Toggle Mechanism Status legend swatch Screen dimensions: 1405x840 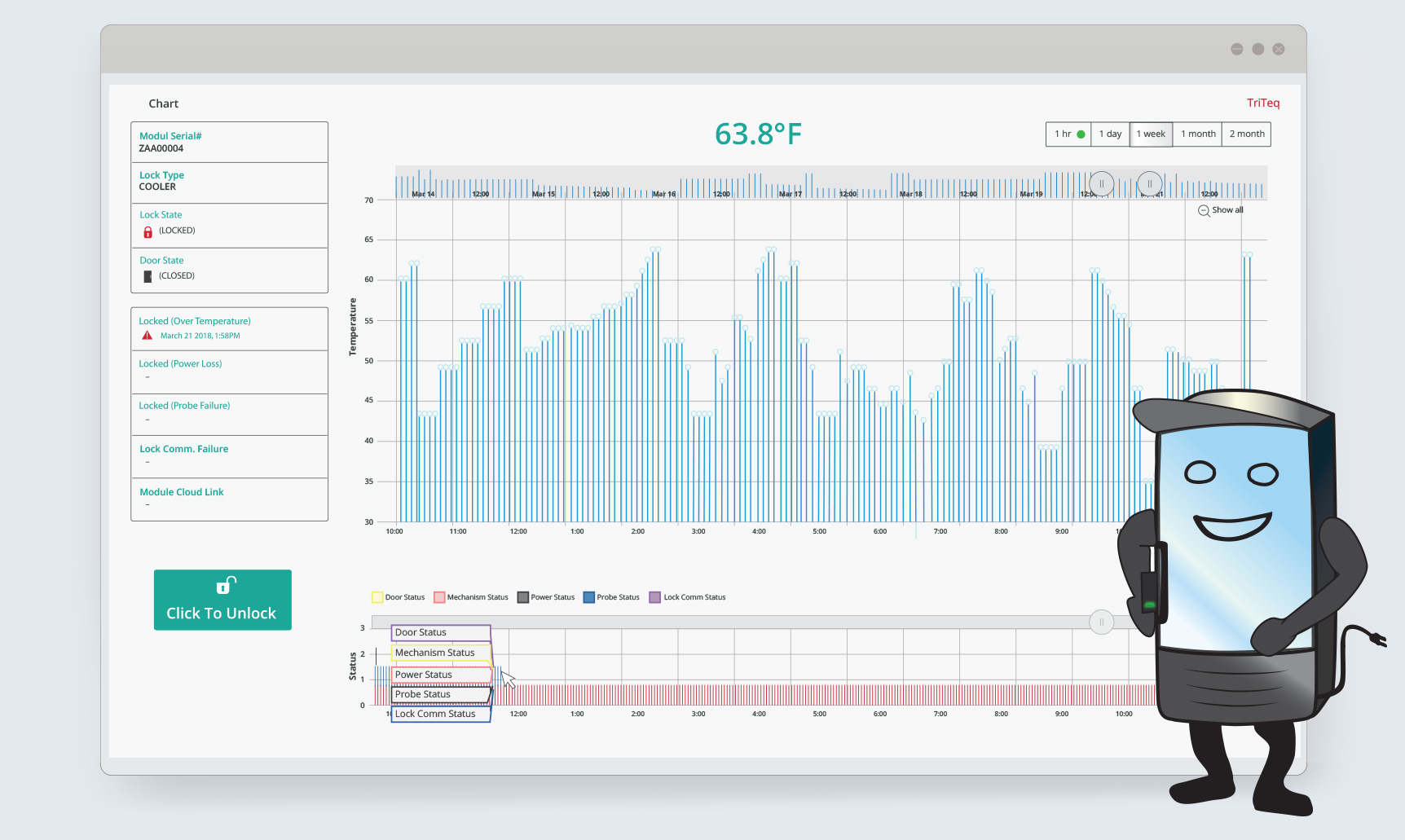pos(439,597)
